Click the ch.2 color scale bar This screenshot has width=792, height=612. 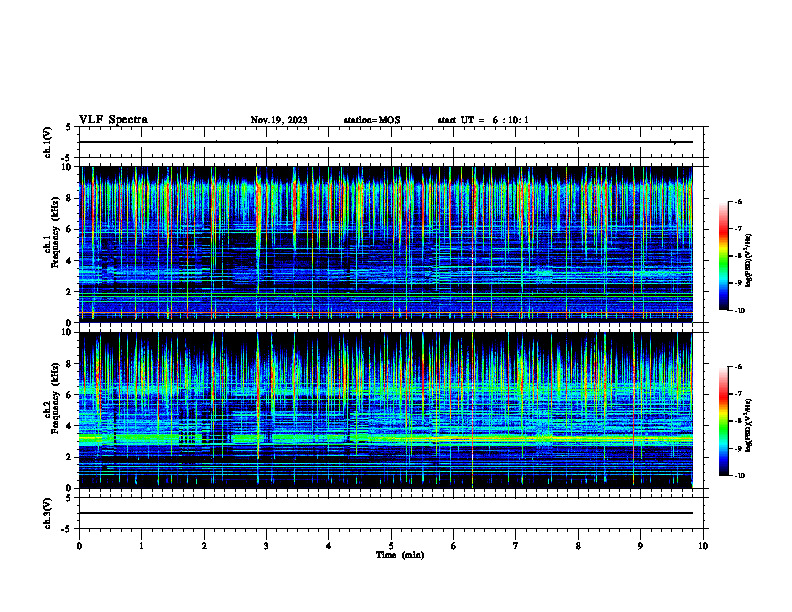pos(724,421)
